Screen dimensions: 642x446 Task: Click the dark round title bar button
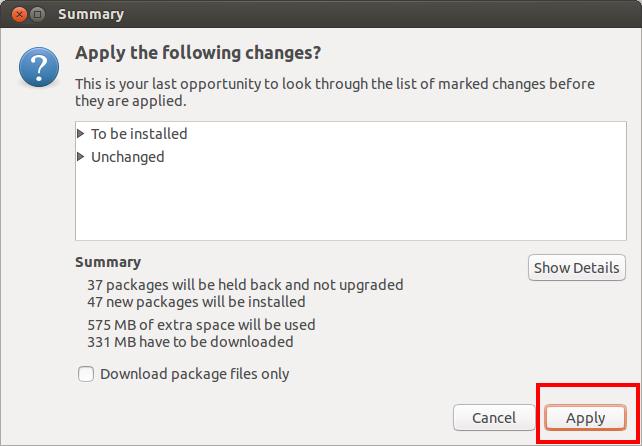pyautogui.click(x=36, y=14)
